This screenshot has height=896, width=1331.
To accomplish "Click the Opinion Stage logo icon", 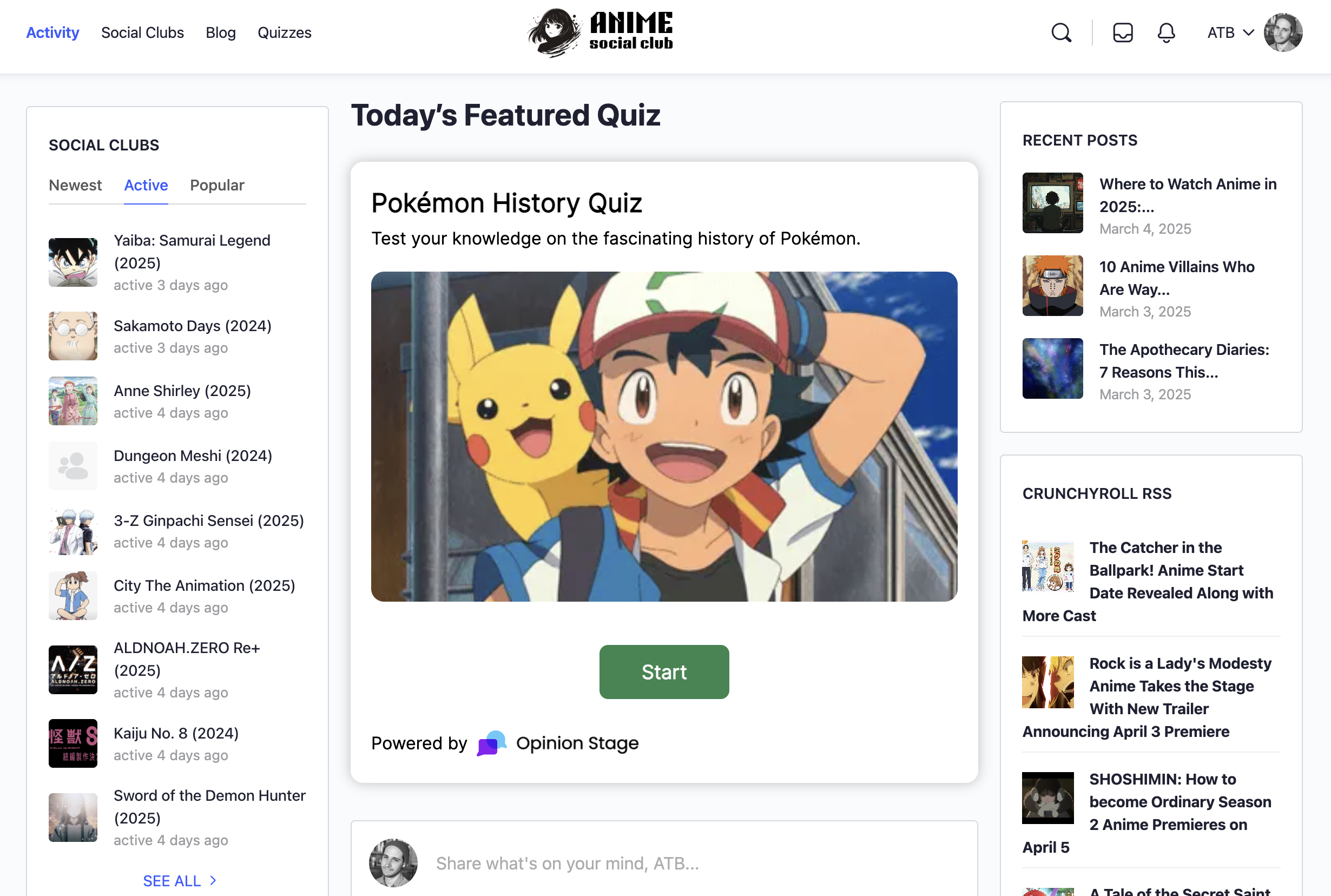I will coord(491,743).
